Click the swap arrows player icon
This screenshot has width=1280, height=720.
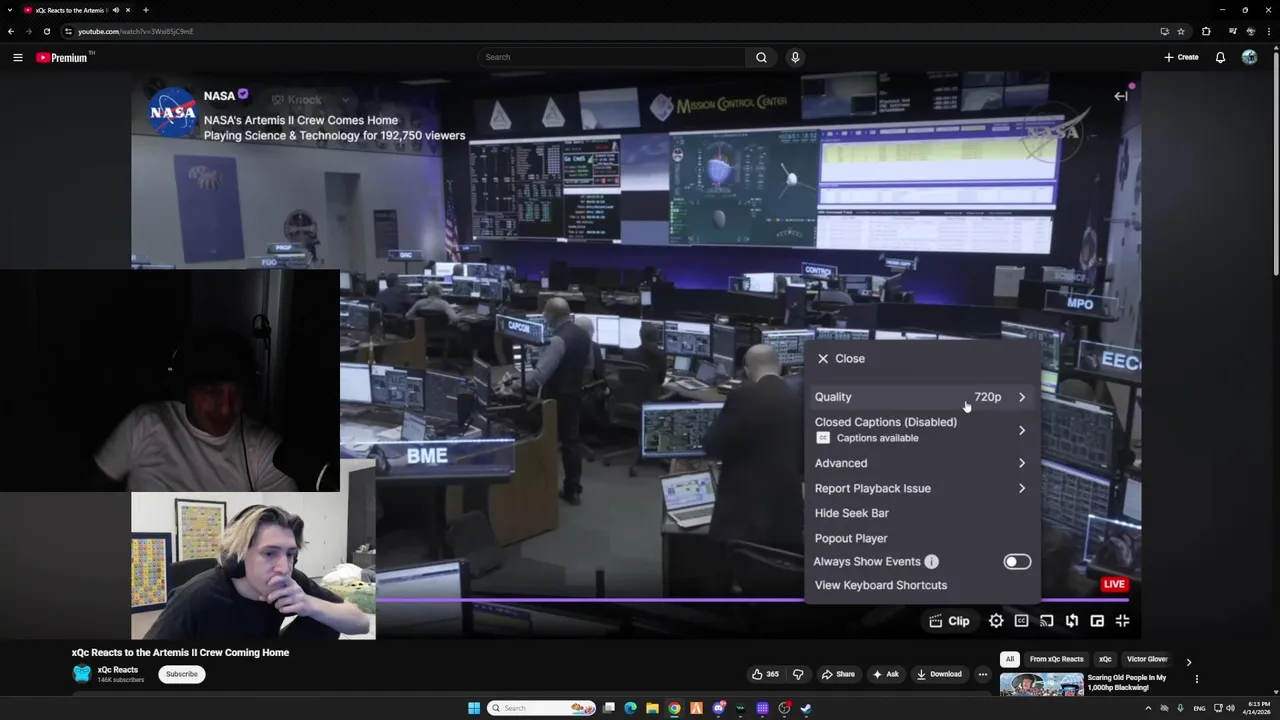[x=1072, y=621]
